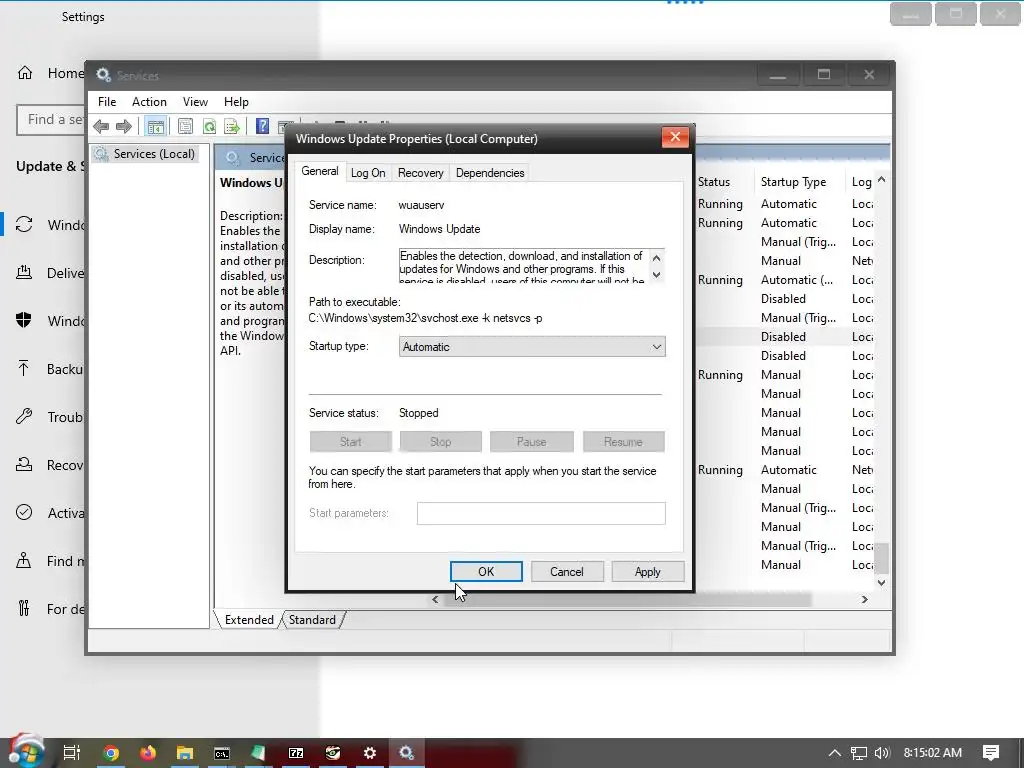Click Windows Update sync icon in Settings
The width and height of the screenshot is (1024, 768).
pos(24,224)
